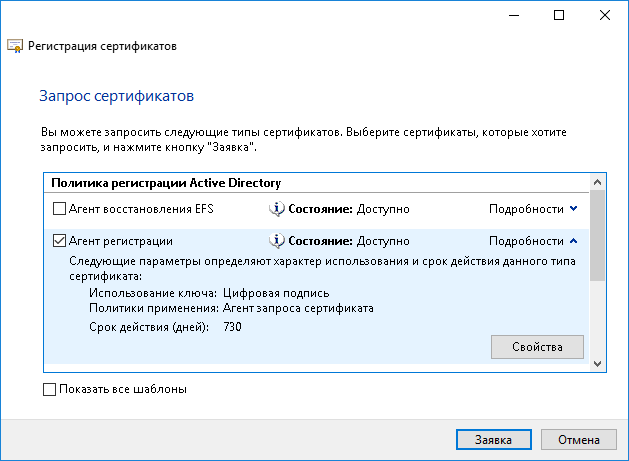Open the Свойства button
Image resolution: width=629 pixels, height=461 pixels.
pyautogui.click(x=537, y=346)
